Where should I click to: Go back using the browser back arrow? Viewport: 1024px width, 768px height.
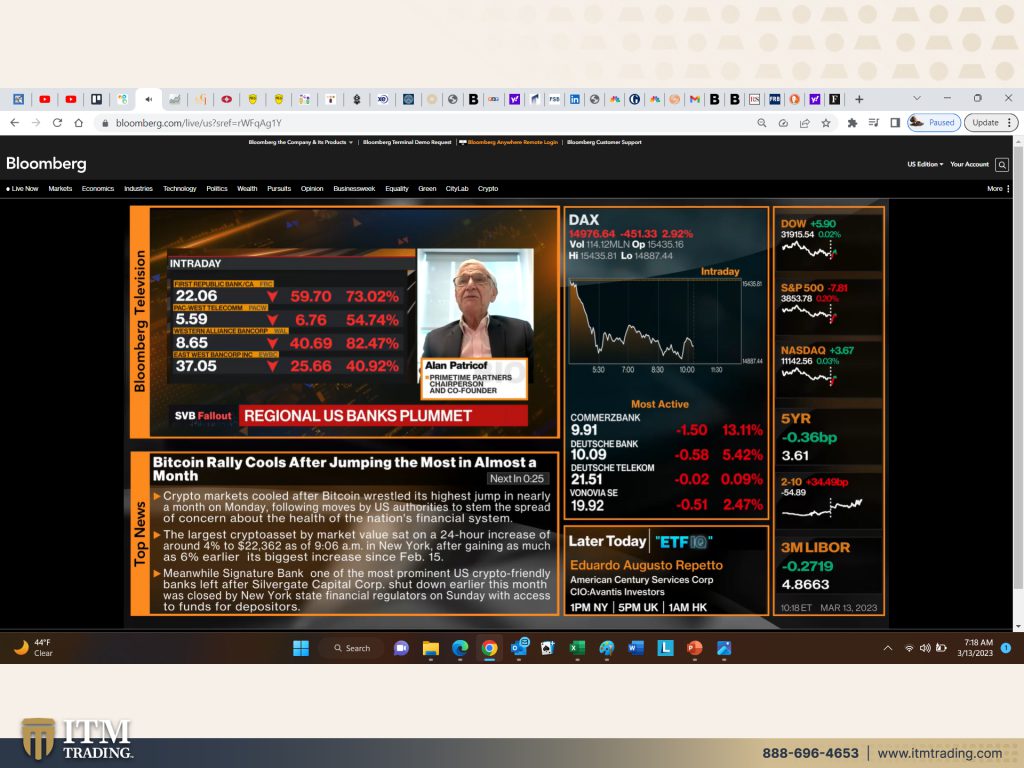coord(14,123)
